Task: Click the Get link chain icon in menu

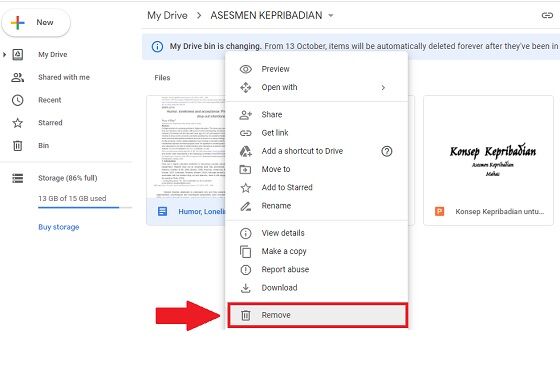Action: tap(246, 133)
